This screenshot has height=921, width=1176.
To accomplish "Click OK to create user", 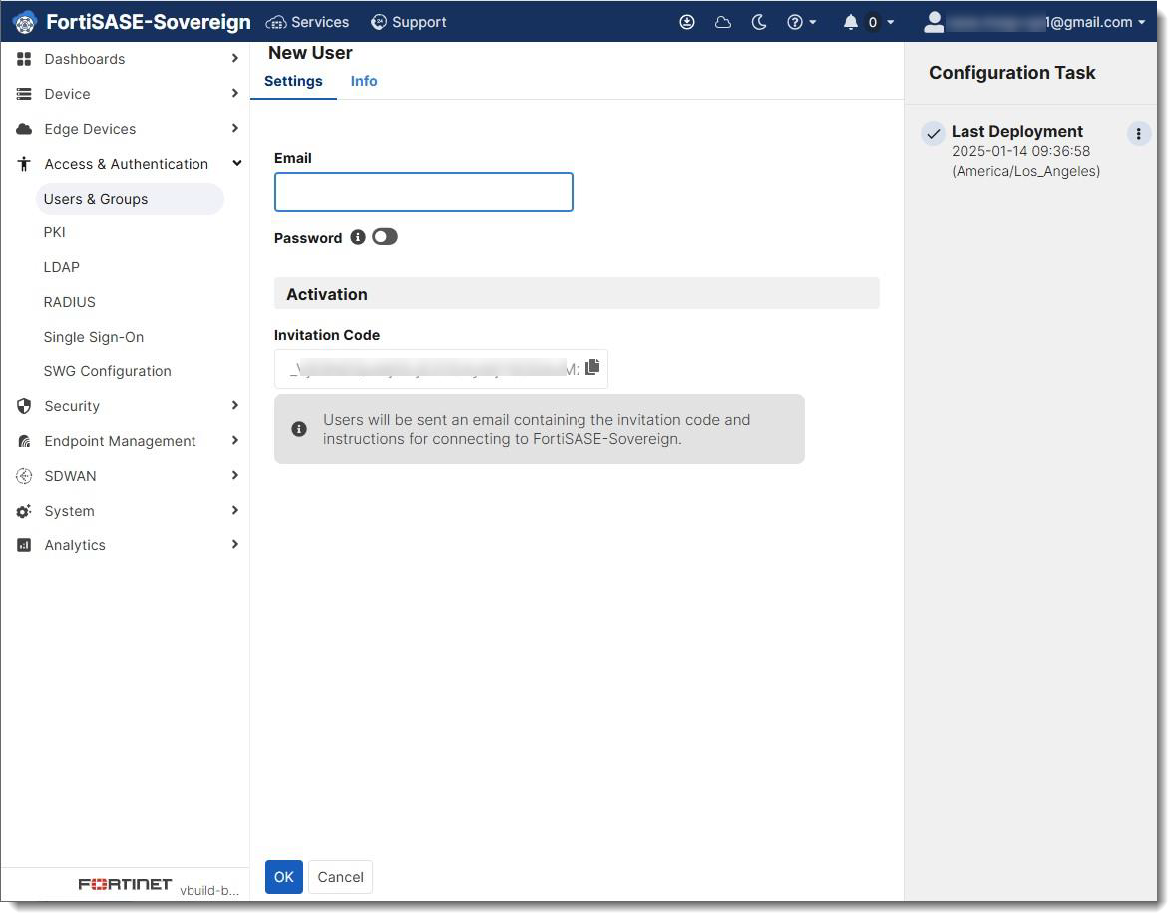I will point(284,878).
